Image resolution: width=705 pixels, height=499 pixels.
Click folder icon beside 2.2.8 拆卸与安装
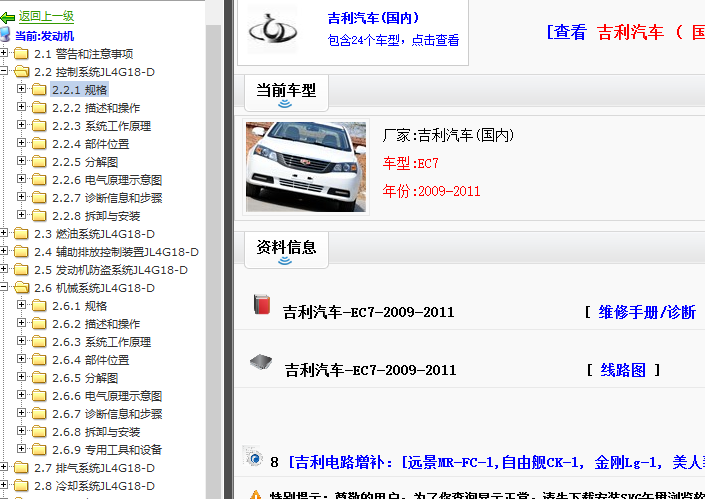(x=39, y=216)
